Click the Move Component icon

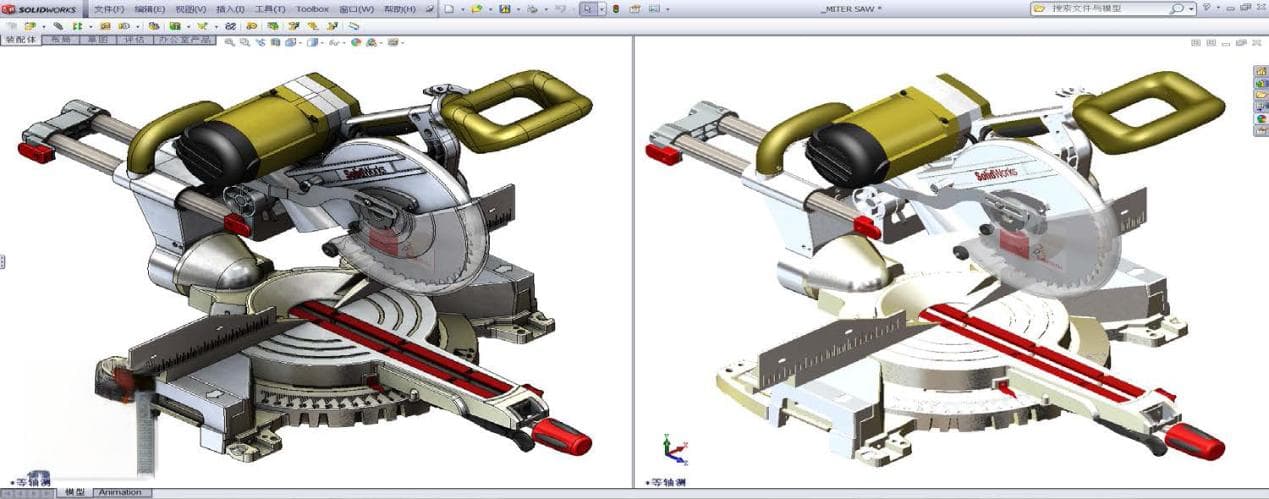(124, 26)
